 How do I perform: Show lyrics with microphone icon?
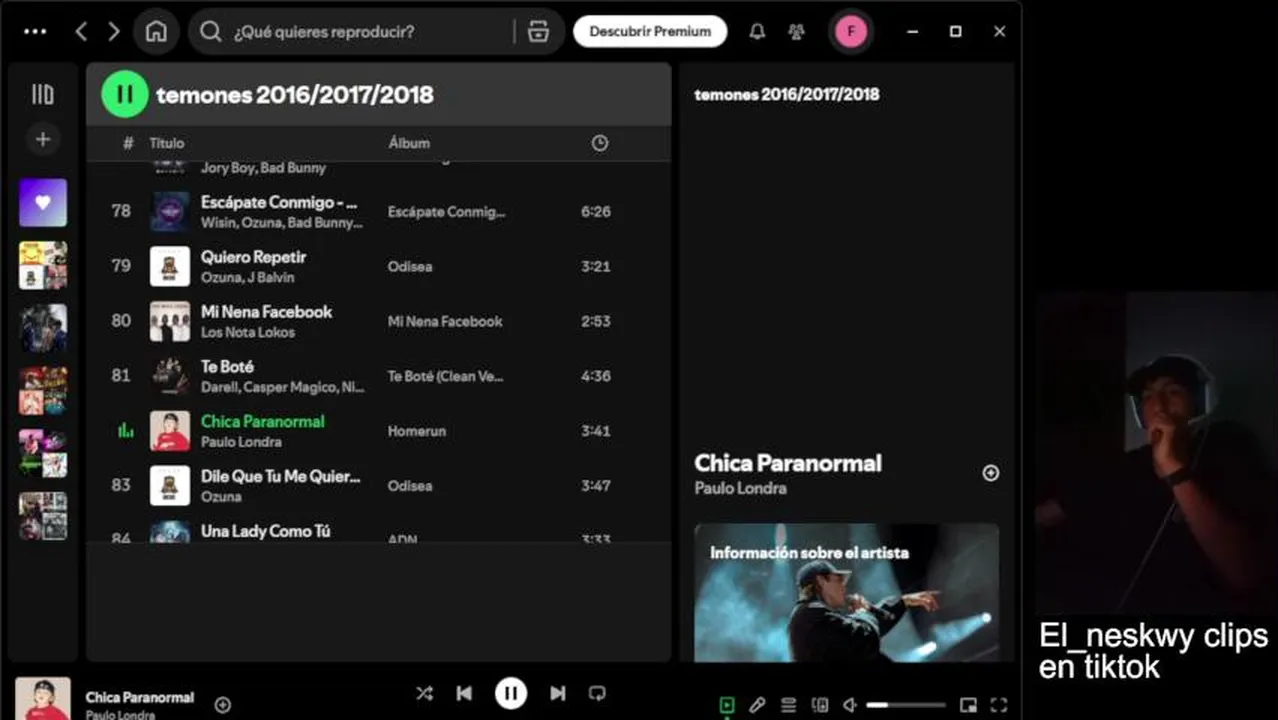tap(758, 705)
